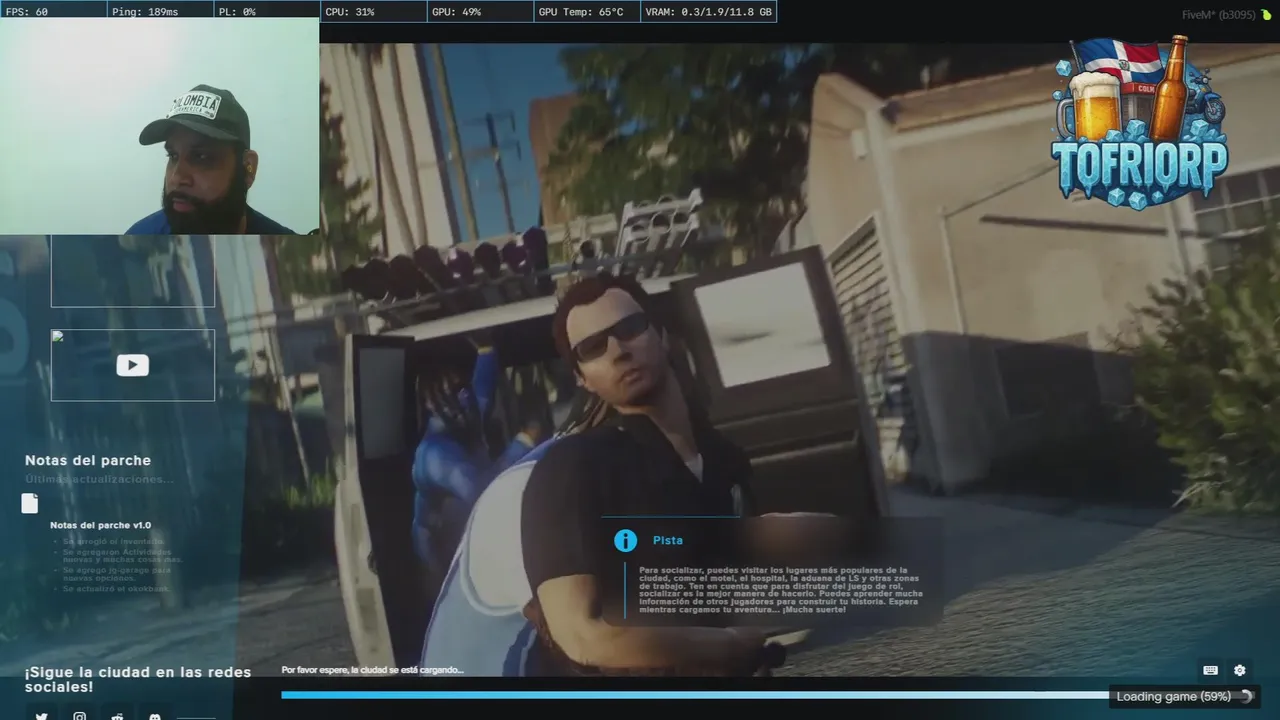
Task: Select 'Notas del parche v1.0' entry
Action: (100, 525)
